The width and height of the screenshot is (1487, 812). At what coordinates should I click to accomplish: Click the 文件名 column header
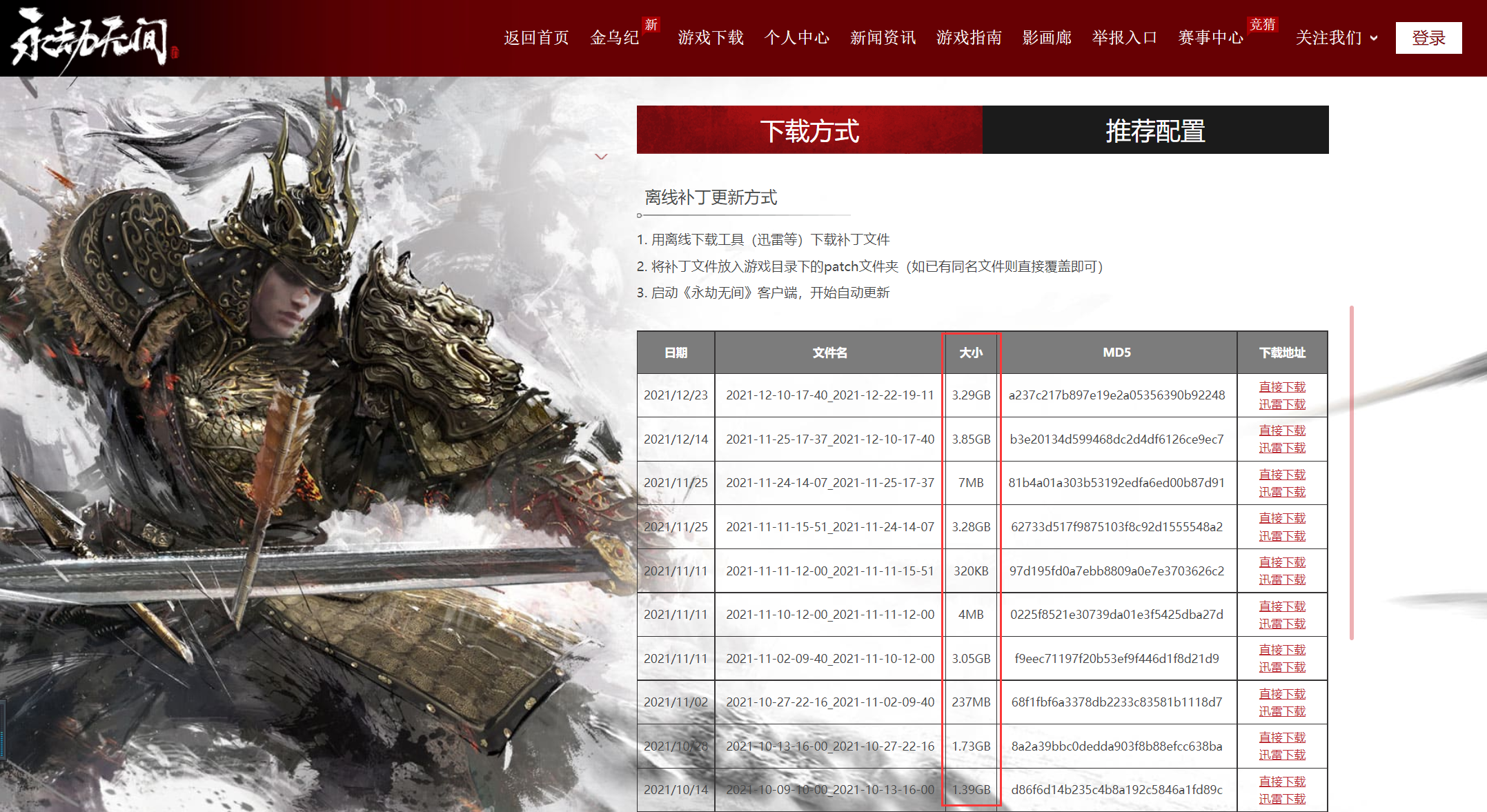pos(829,353)
